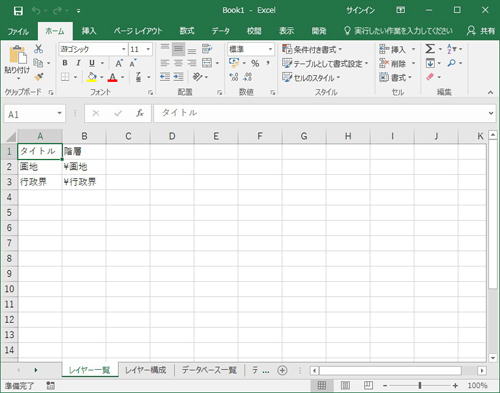Click the Redo arrow icon
The height and width of the screenshot is (393, 500).
point(57,11)
